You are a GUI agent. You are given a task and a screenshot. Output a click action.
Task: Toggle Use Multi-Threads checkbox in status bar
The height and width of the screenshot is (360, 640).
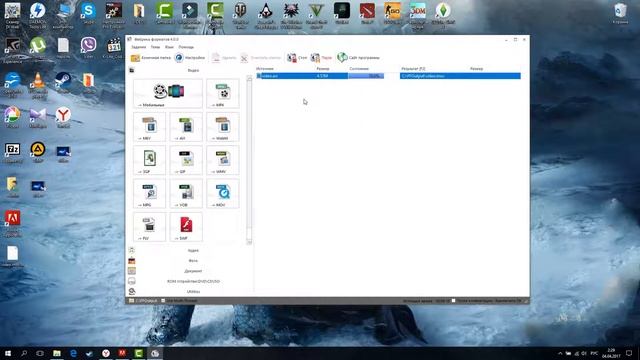pos(163,301)
